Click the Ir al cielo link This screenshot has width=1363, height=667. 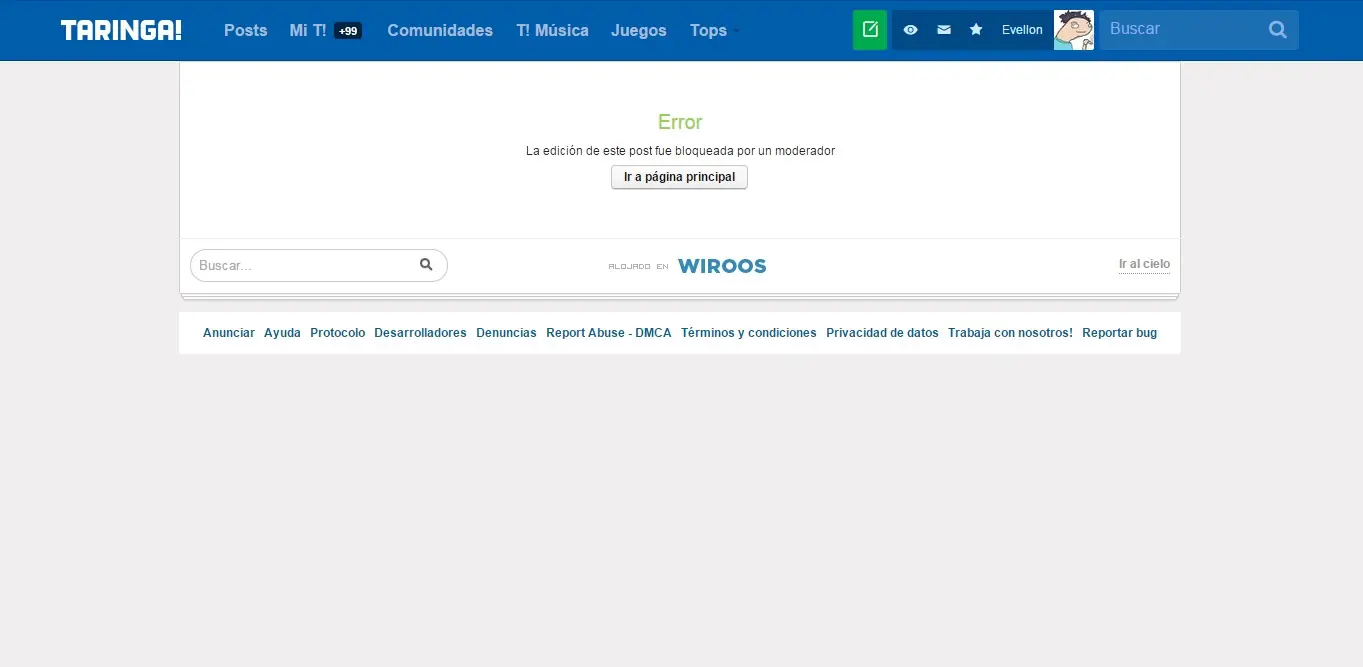pos(1144,263)
